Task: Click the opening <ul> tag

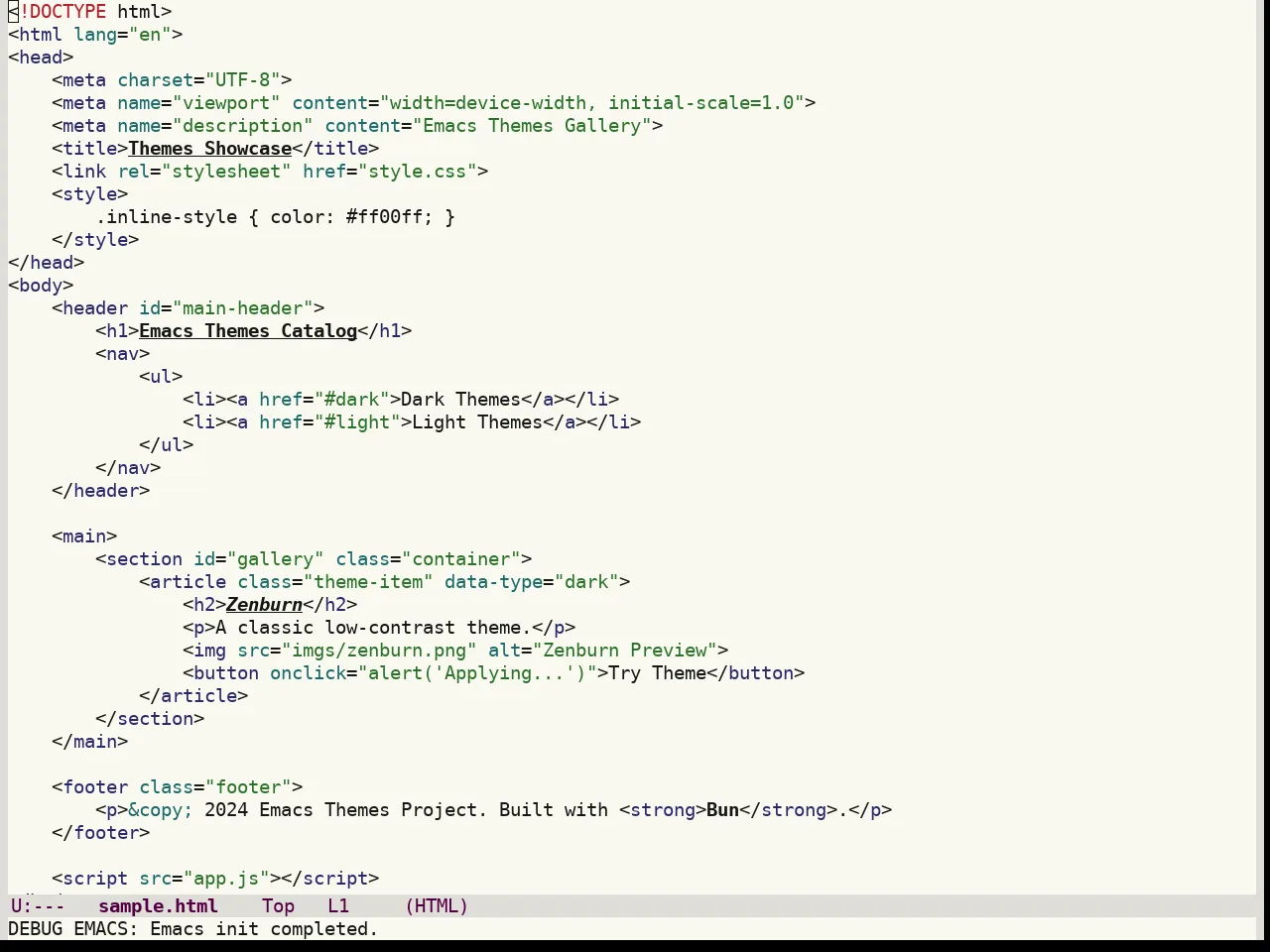Action: tap(161, 377)
